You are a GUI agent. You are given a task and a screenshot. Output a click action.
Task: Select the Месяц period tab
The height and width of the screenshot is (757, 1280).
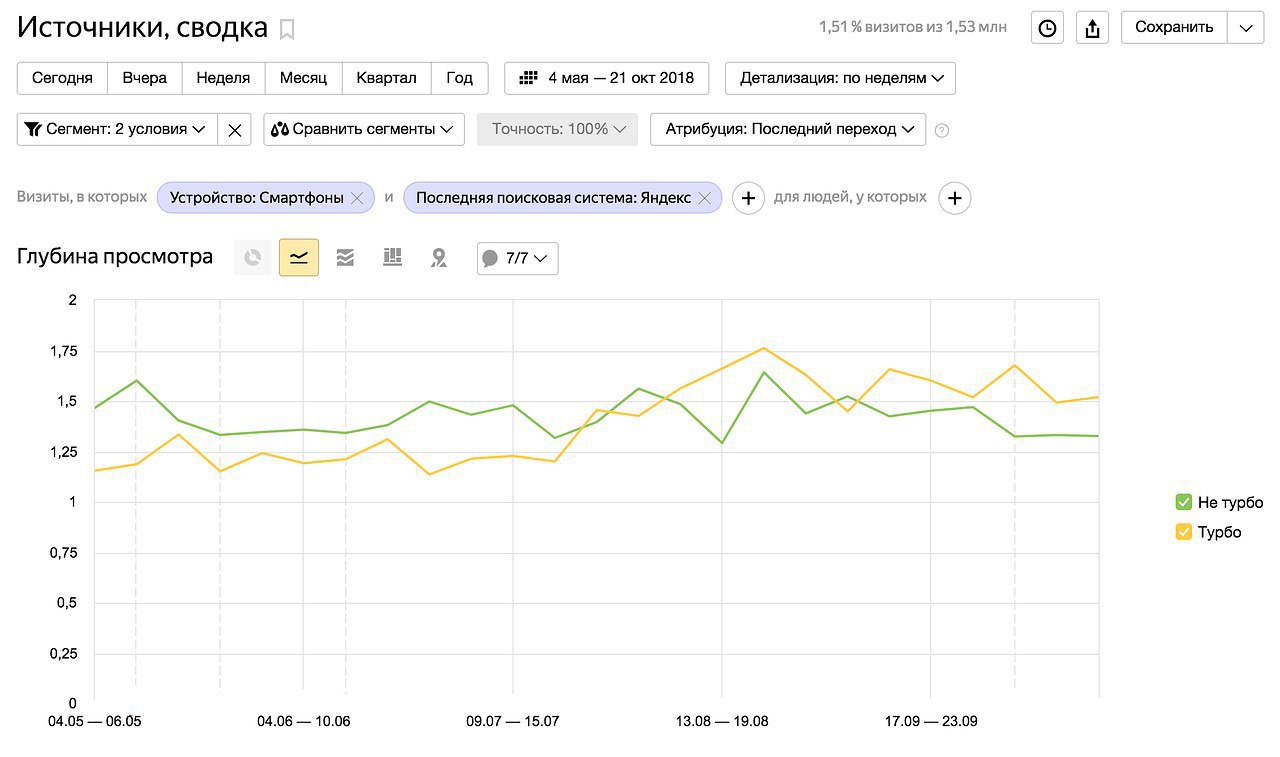tap(303, 78)
